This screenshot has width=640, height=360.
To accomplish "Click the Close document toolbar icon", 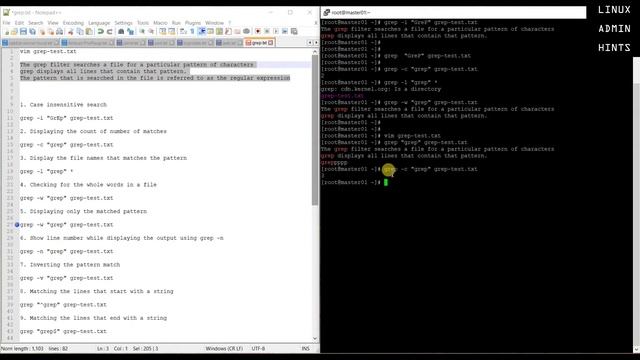I will pos(42,31).
